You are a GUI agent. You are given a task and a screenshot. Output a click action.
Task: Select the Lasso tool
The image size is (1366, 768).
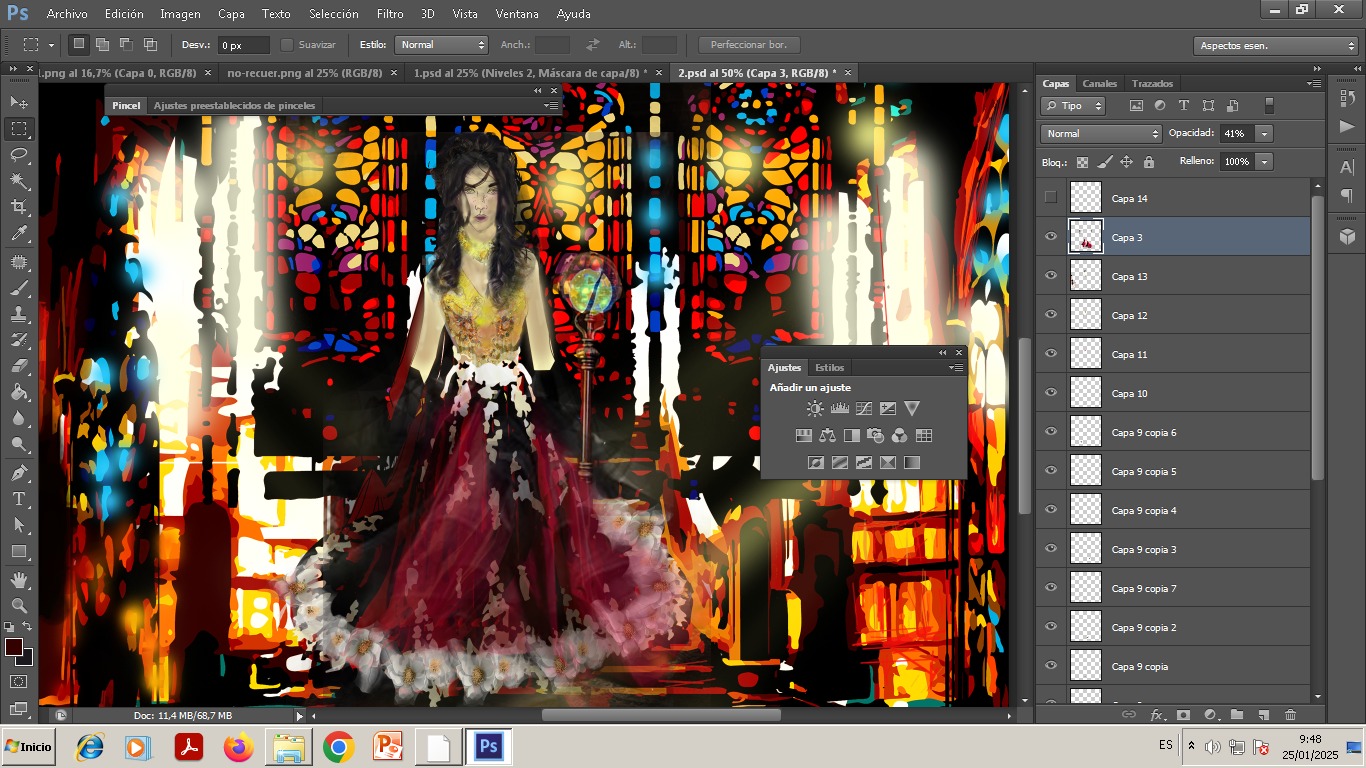pos(19,154)
